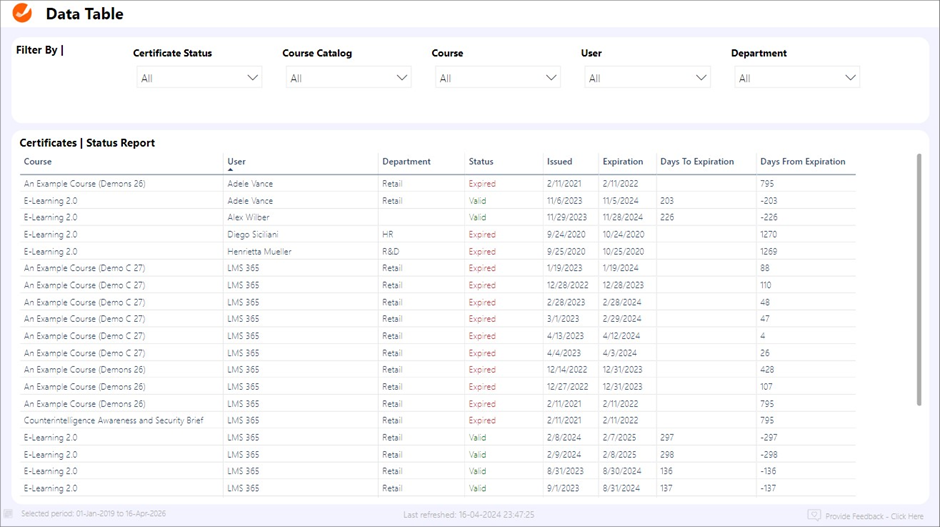This screenshot has width=940, height=527.
Task: Sort by Days To Expiration column
Action: 697,161
